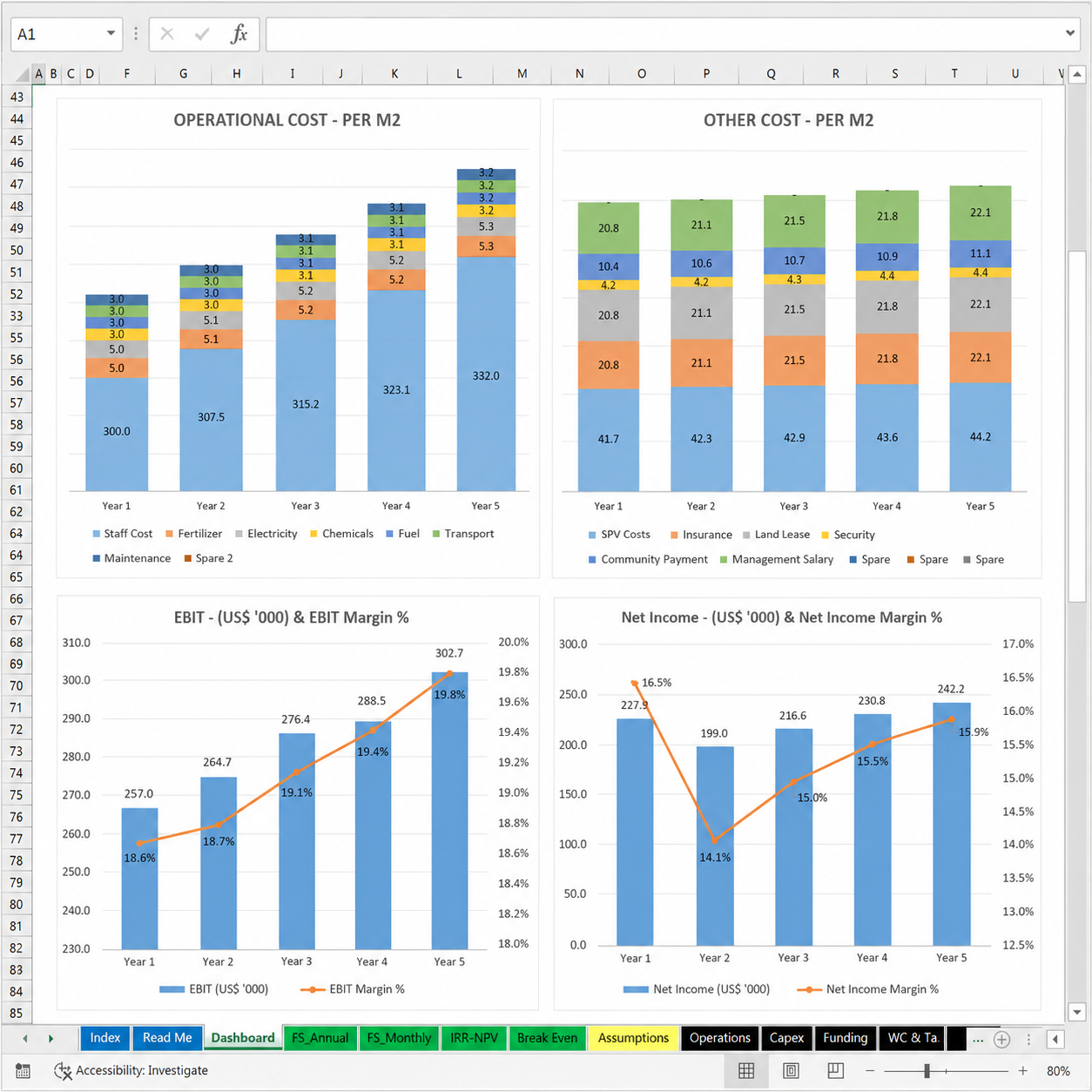Click the zoom slider handle

pos(927,1070)
